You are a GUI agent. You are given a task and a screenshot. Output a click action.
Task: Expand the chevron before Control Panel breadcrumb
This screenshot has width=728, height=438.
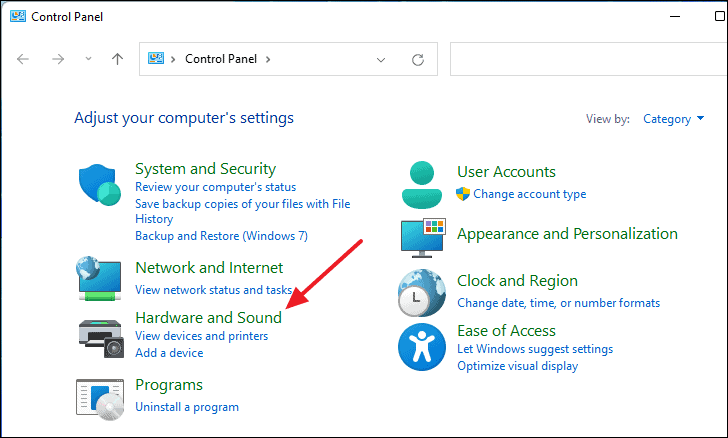tap(173, 59)
